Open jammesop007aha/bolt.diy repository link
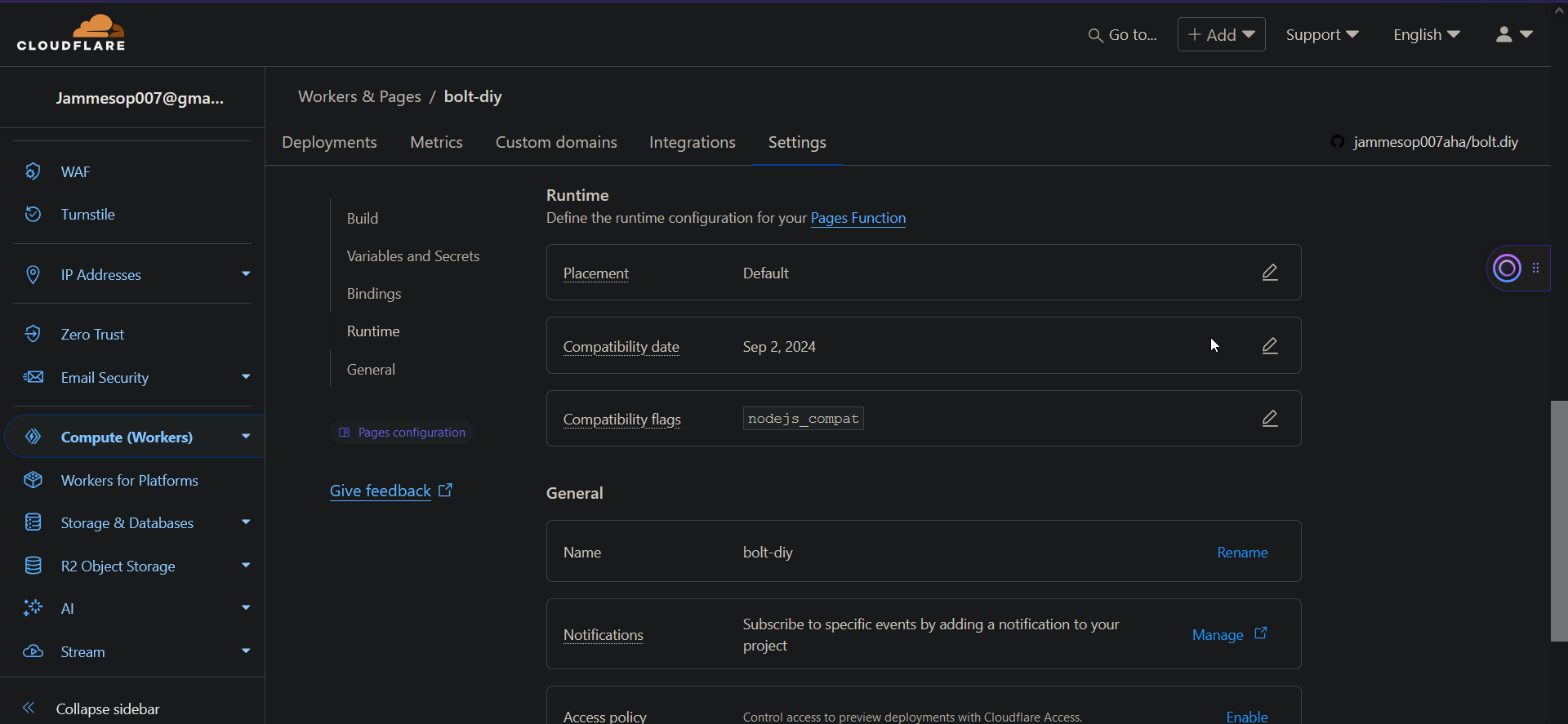The height and width of the screenshot is (724, 1568). pyautogui.click(x=1436, y=142)
